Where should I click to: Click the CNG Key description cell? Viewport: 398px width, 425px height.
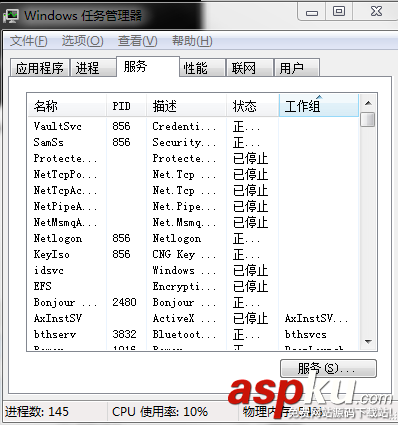tap(184, 254)
